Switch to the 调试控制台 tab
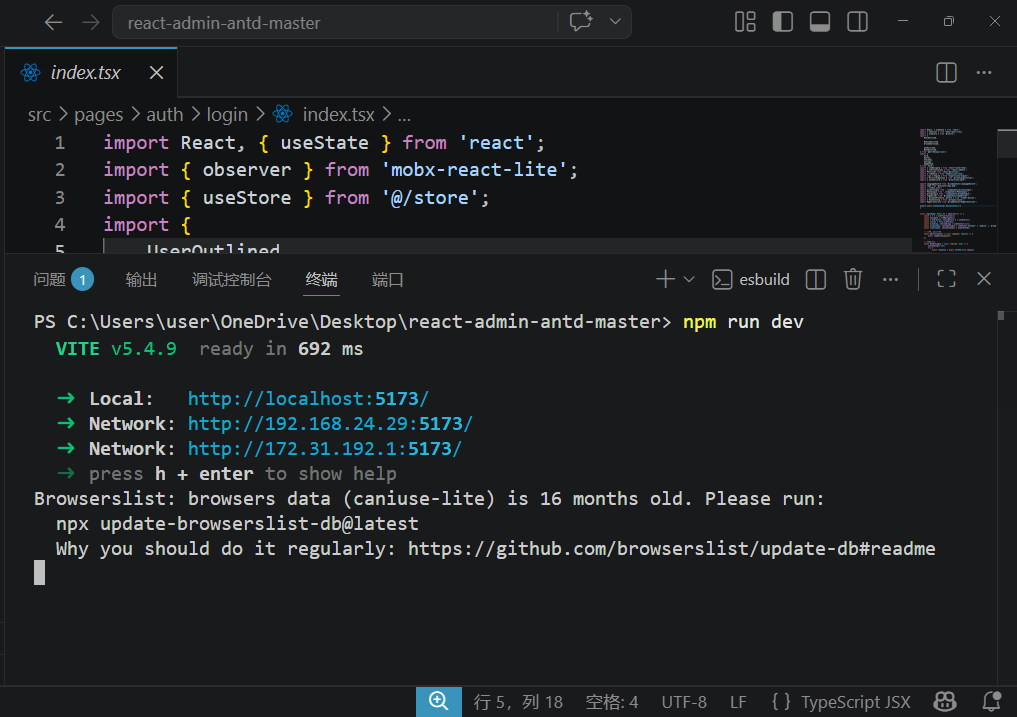1017x717 pixels. [x=231, y=280]
